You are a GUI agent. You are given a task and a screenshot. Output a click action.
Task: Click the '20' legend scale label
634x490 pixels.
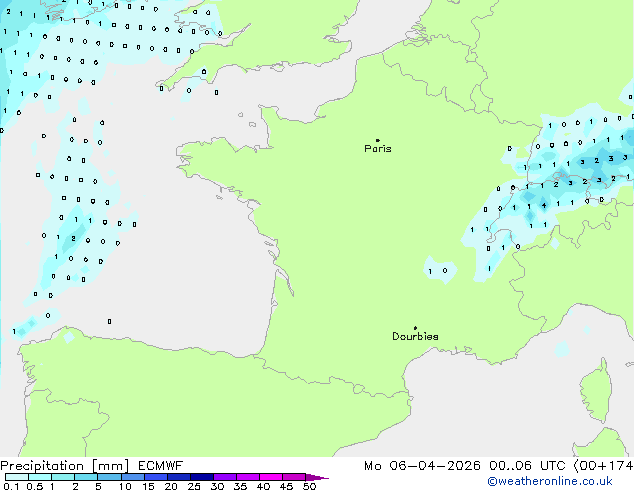pyautogui.click(x=171, y=486)
